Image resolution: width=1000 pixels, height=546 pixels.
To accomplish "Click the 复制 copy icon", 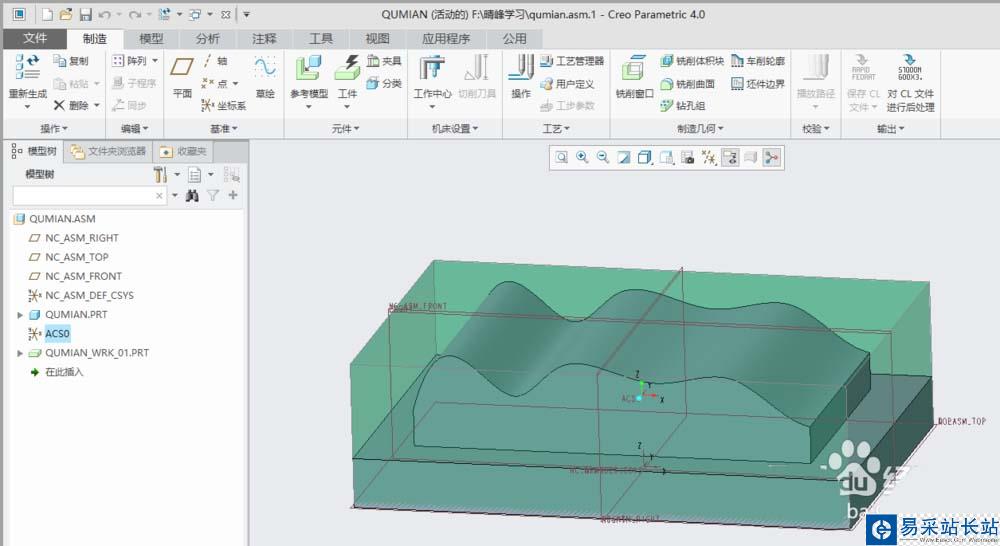I will [x=60, y=61].
